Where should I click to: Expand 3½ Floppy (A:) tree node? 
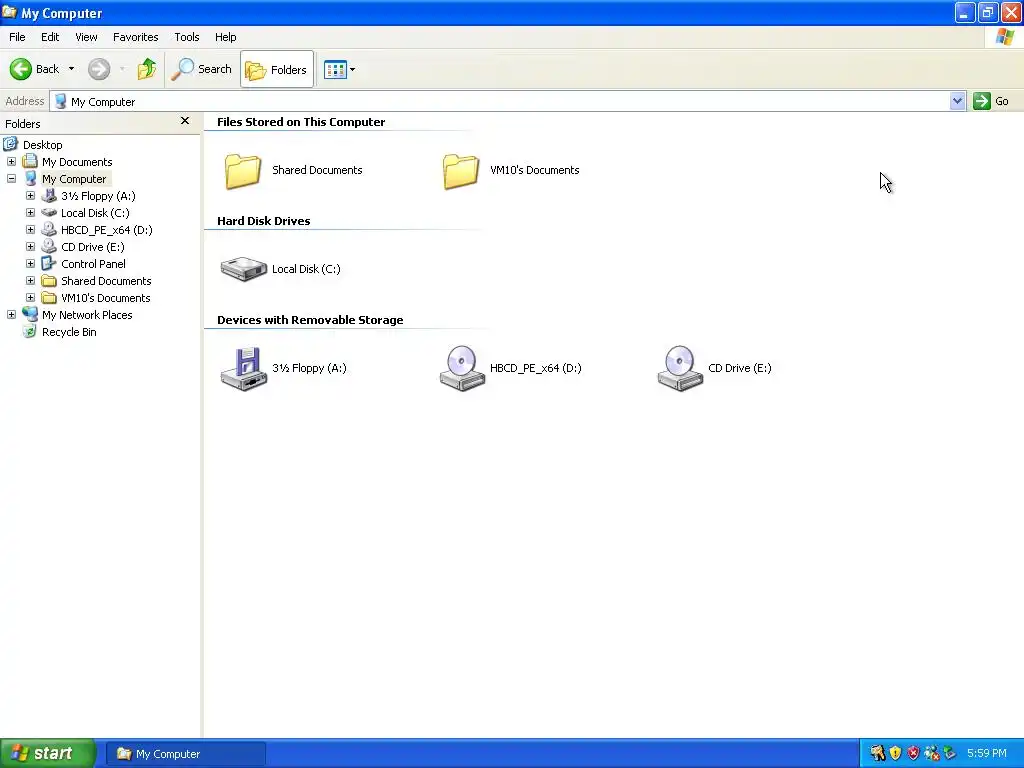coord(30,195)
